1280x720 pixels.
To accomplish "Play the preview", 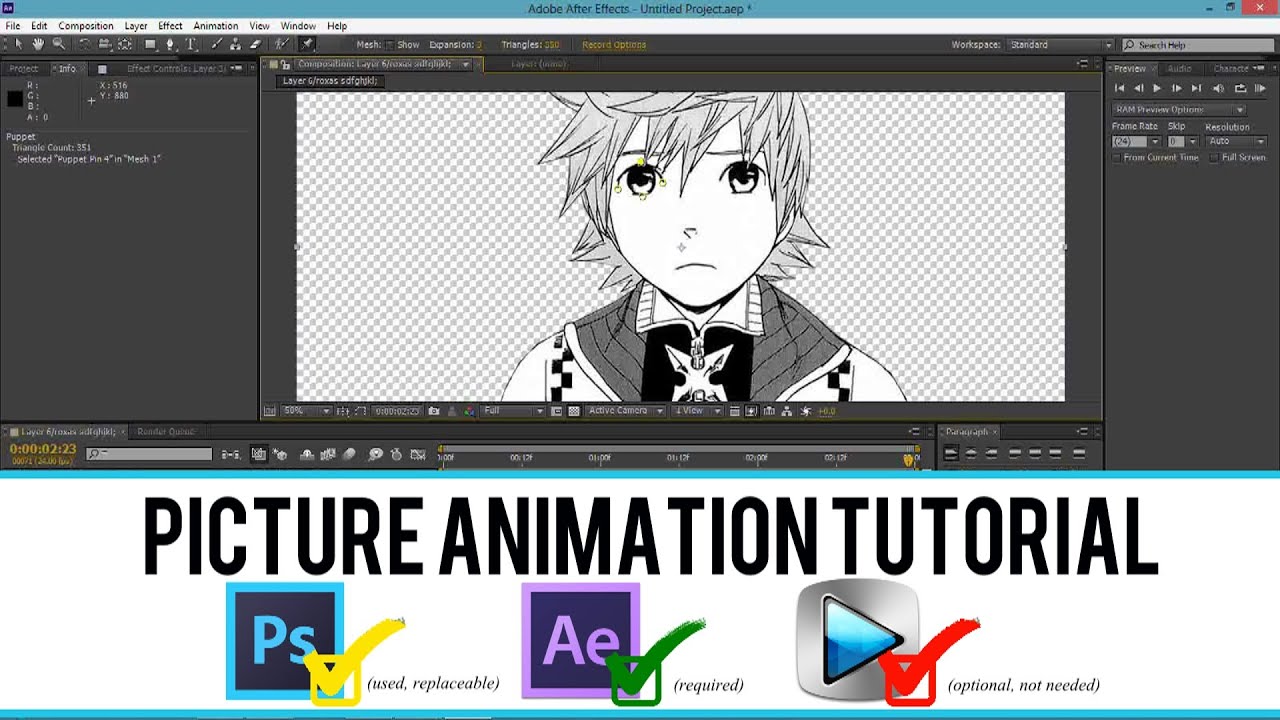I will [1157, 89].
